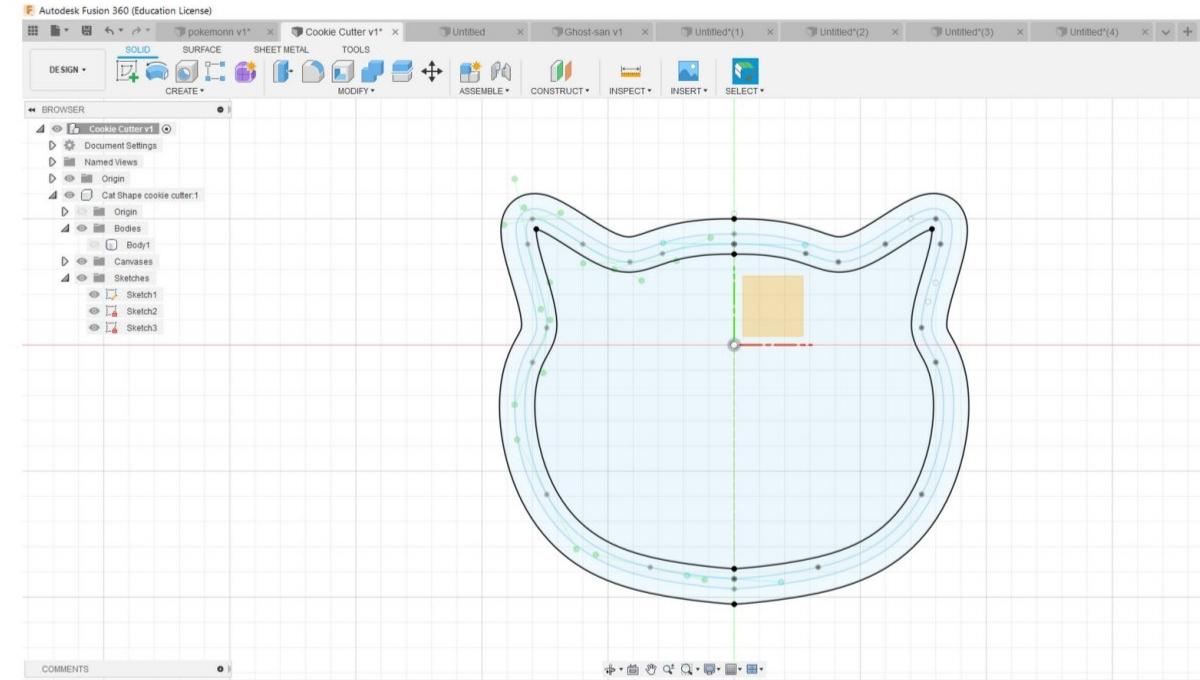The height and width of the screenshot is (680, 1200).
Task: Toggle visibility of Canvases folder
Action: 82,261
